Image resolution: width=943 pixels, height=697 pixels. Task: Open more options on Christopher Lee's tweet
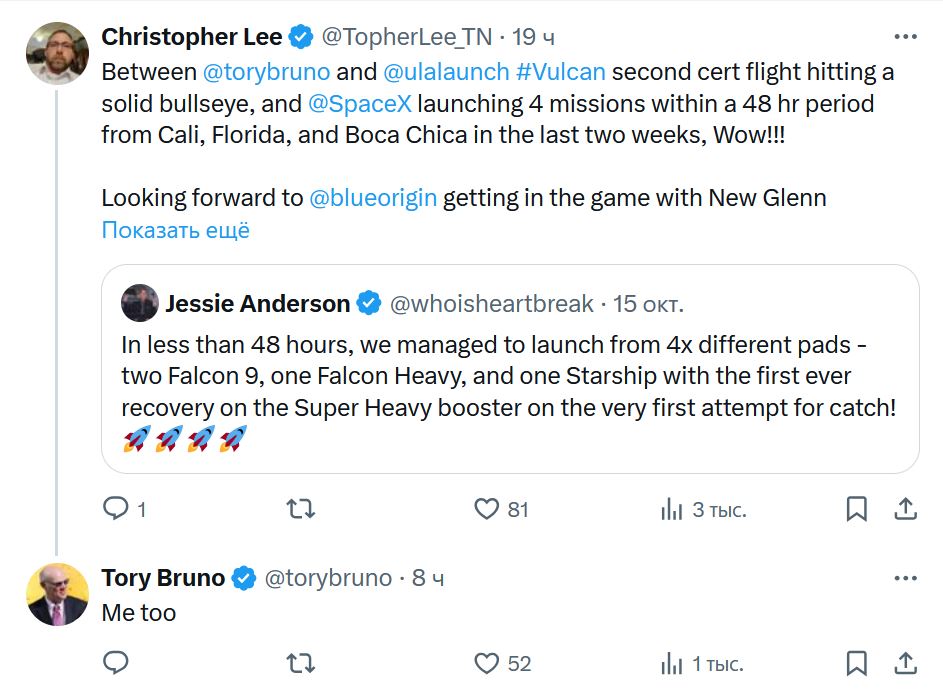tap(905, 37)
